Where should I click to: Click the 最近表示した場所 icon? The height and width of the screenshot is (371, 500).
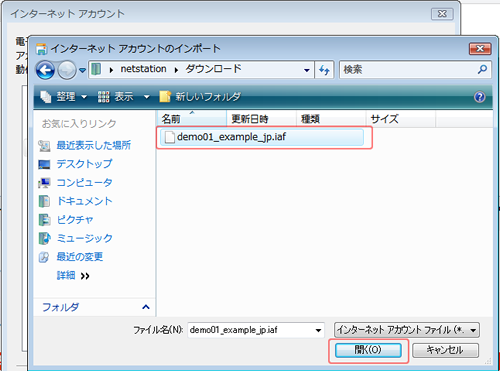click(x=44, y=146)
